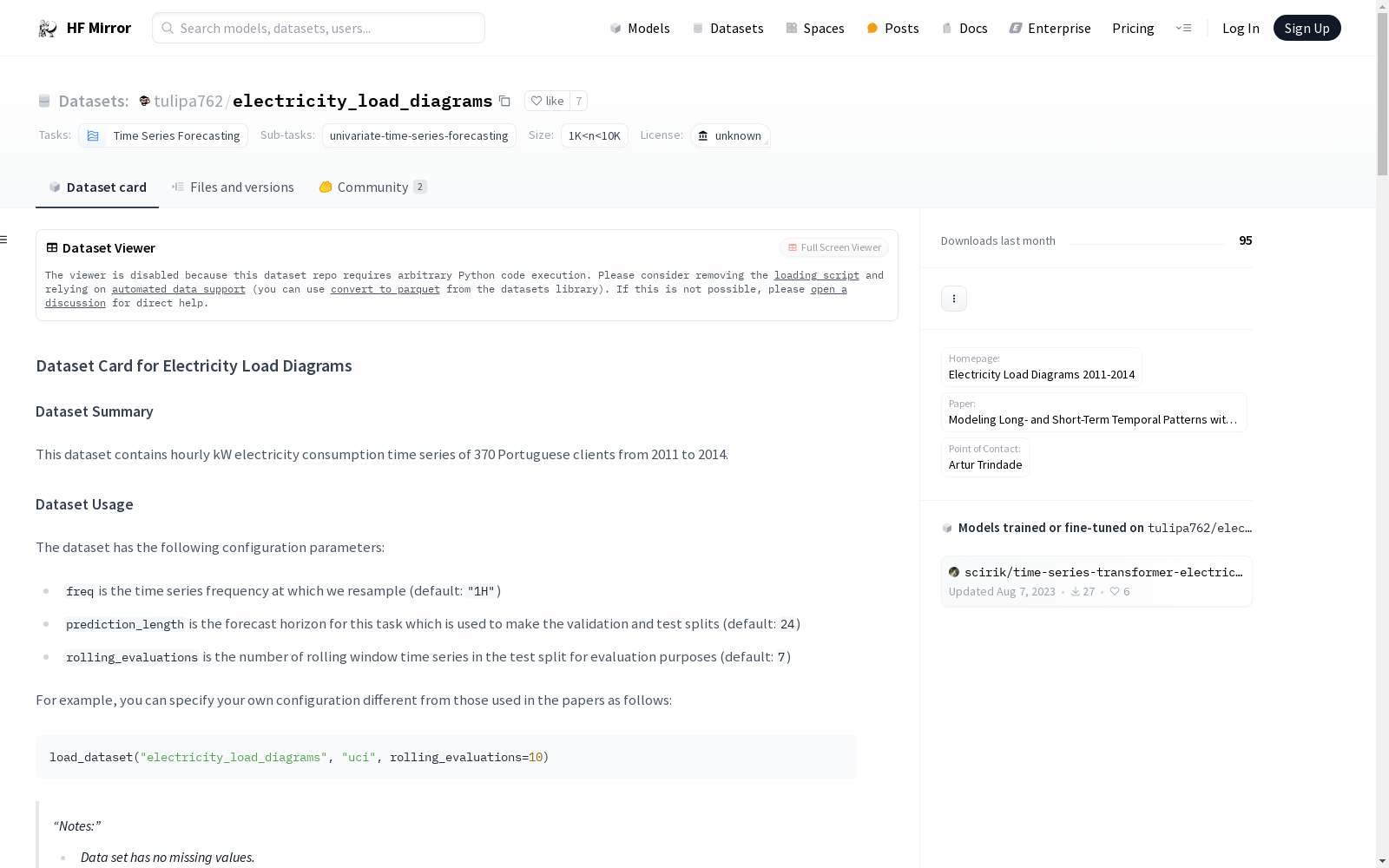This screenshot has height=868, width=1389.
Task: Click the Sign Up button
Action: (1307, 28)
